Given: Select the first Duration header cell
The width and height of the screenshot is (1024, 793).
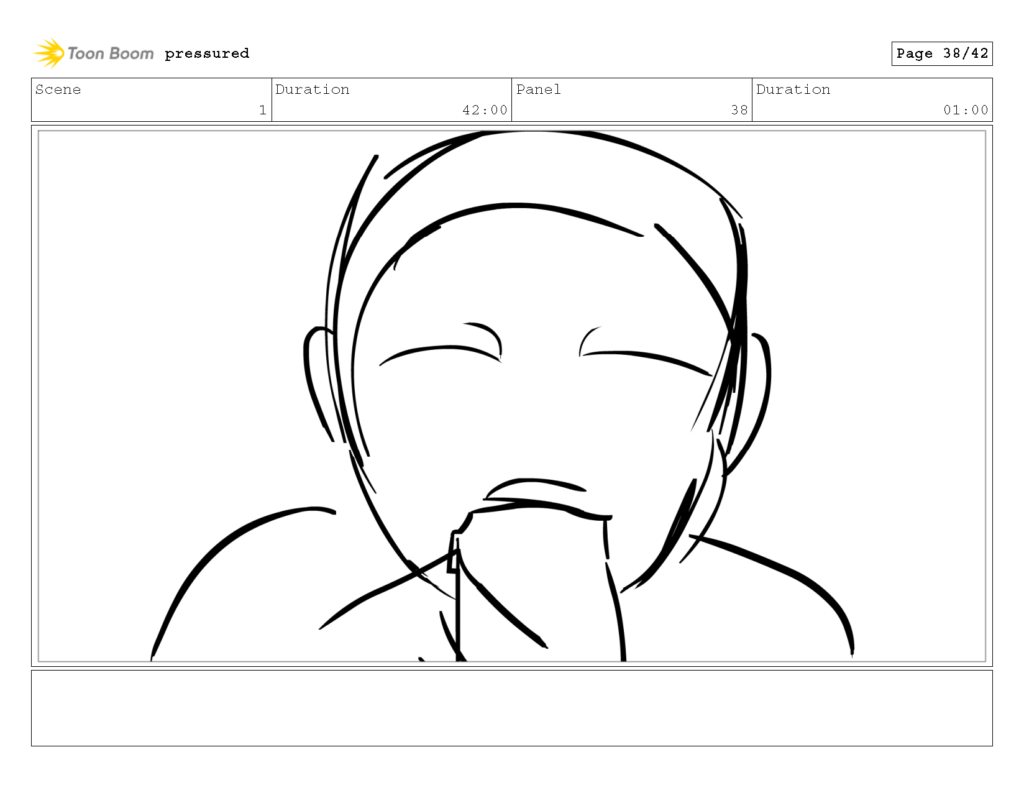Looking at the screenshot, I should [x=313, y=90].
